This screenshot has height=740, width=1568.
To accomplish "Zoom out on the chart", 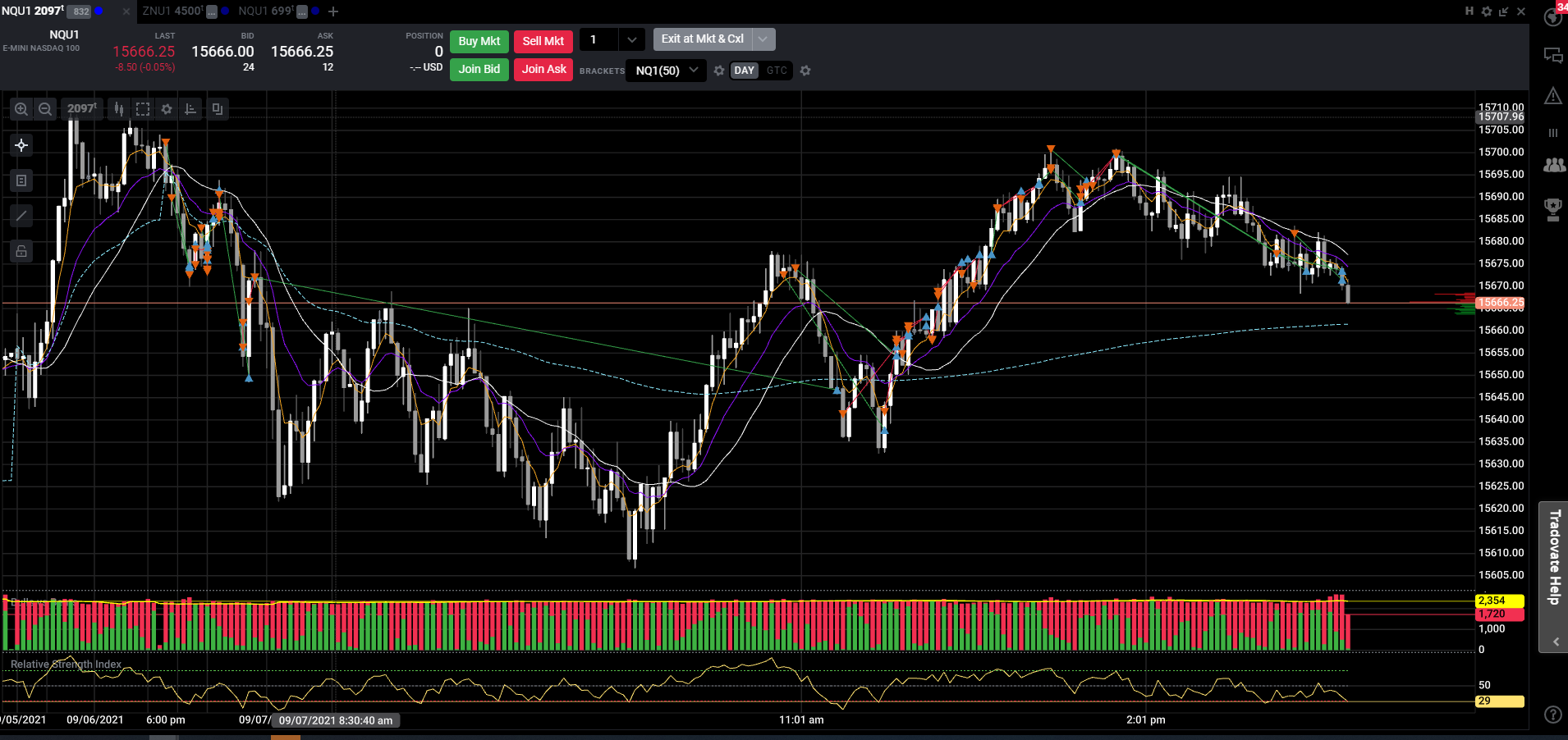I will click(45, 109).
